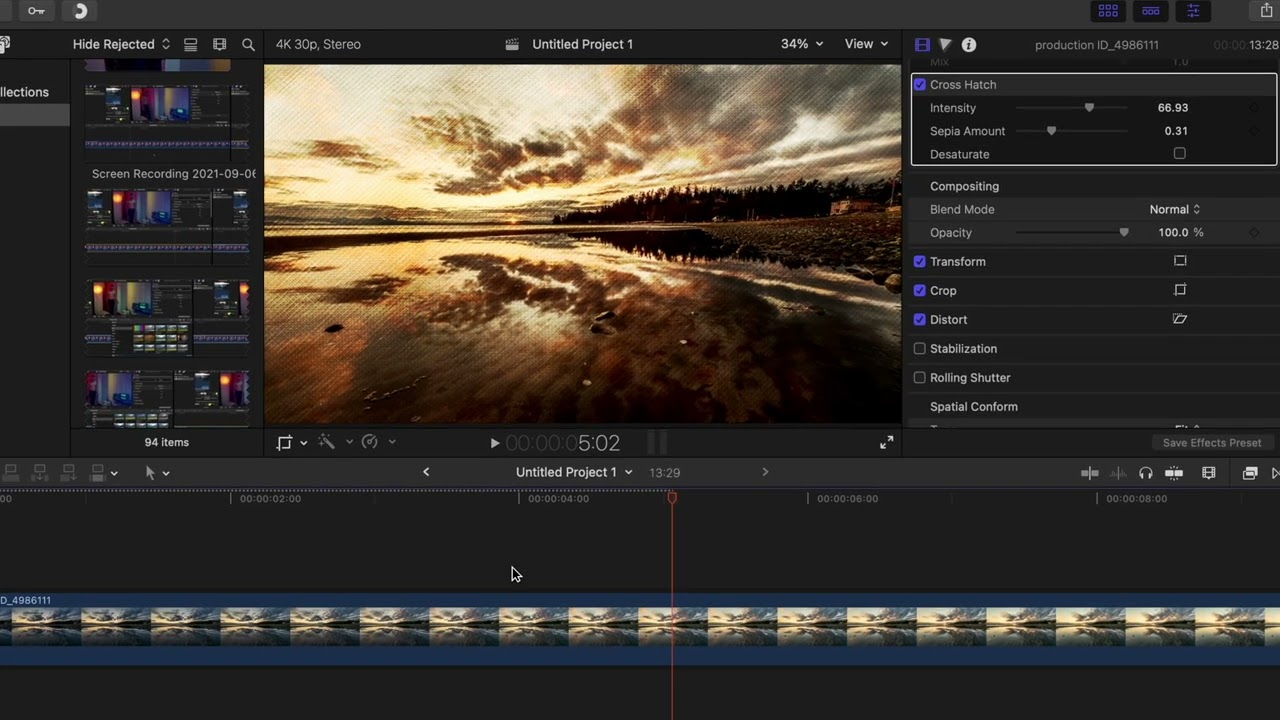Open the Blend Mode Normal dropdown
This screenshot has height=720, width=1280.
[x=1174, y=210]
